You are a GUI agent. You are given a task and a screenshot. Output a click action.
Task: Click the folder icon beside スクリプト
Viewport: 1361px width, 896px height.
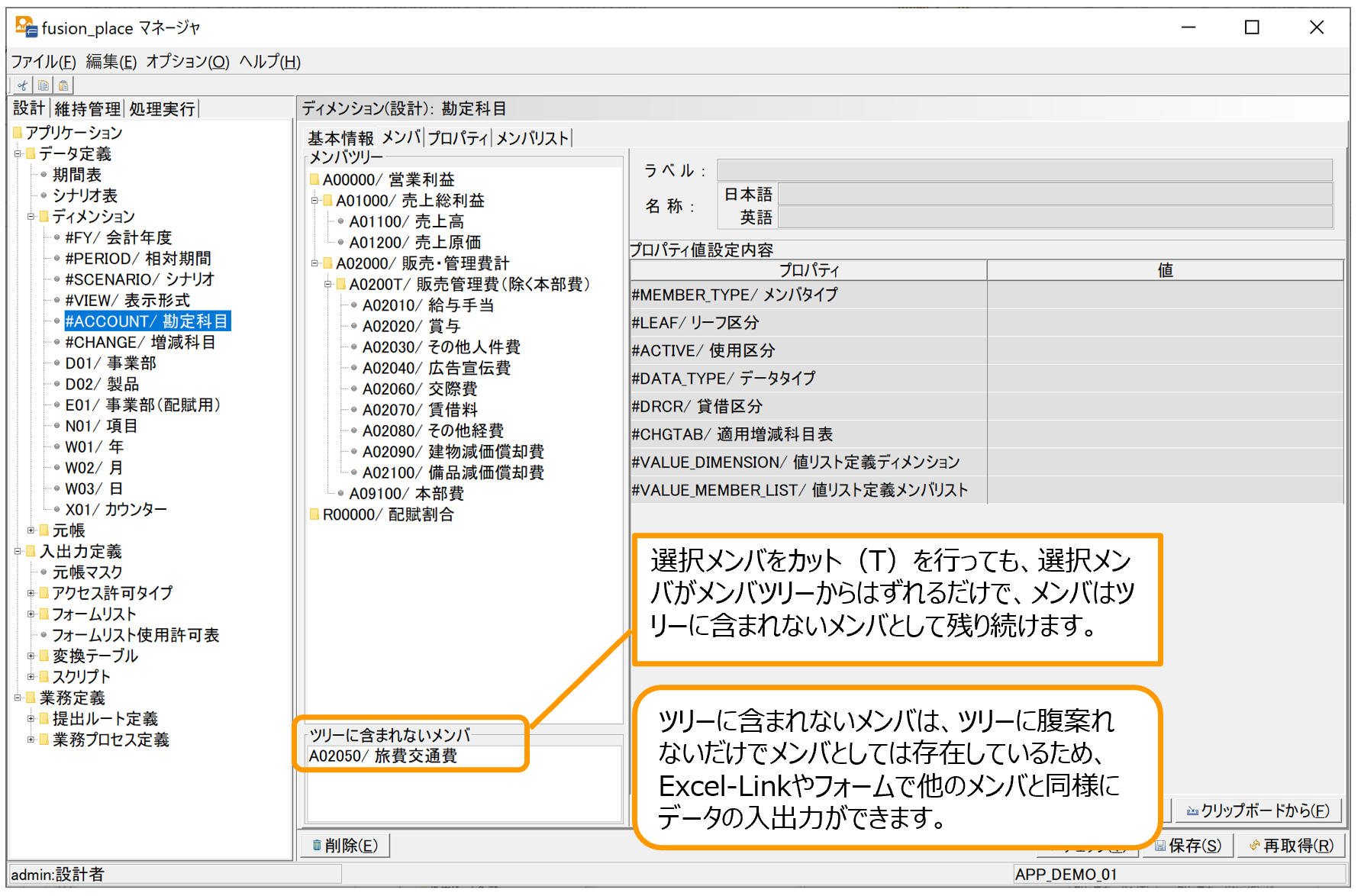pos(44,676)
